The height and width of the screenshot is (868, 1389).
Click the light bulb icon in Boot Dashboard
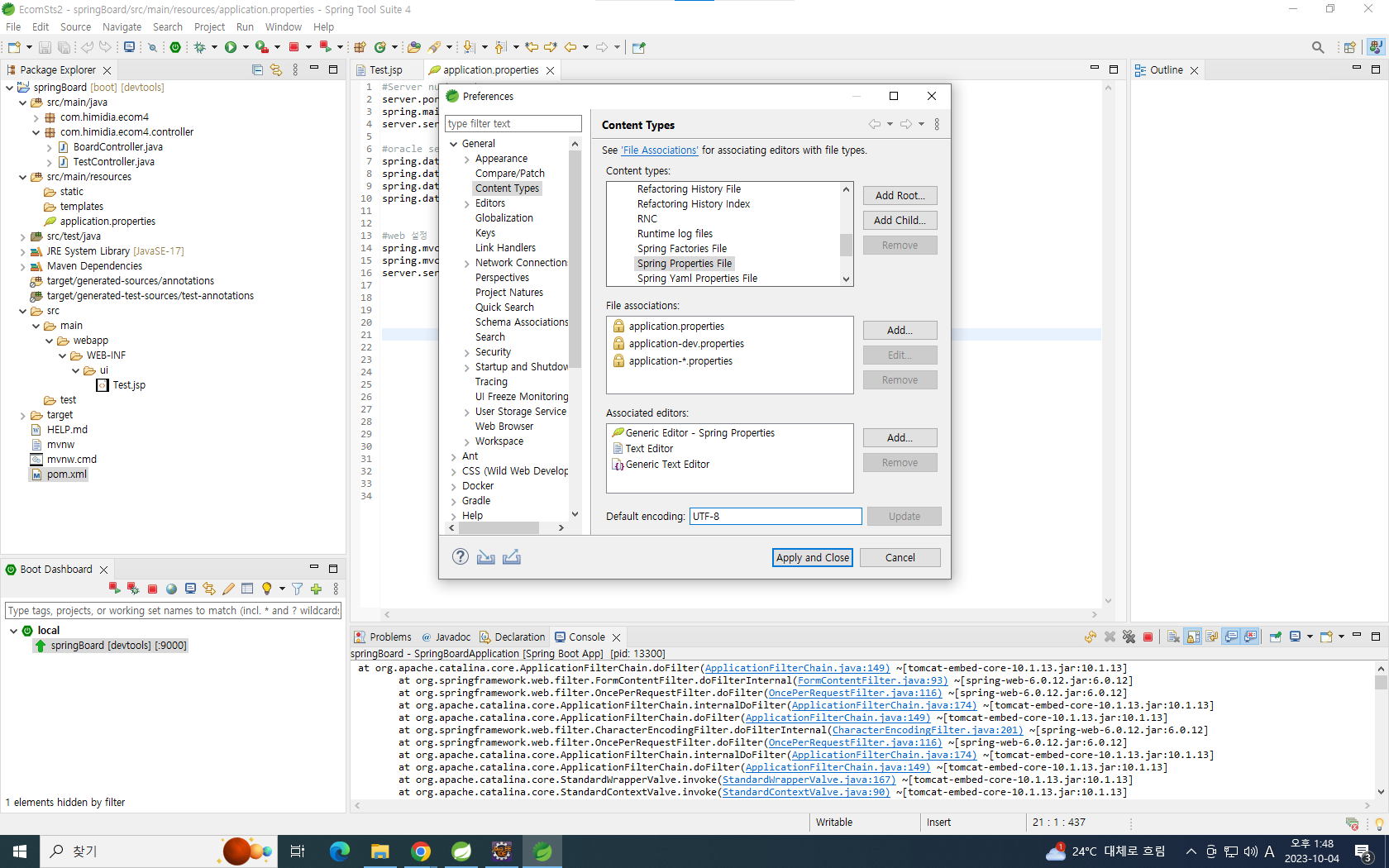(x=266, y=589)
